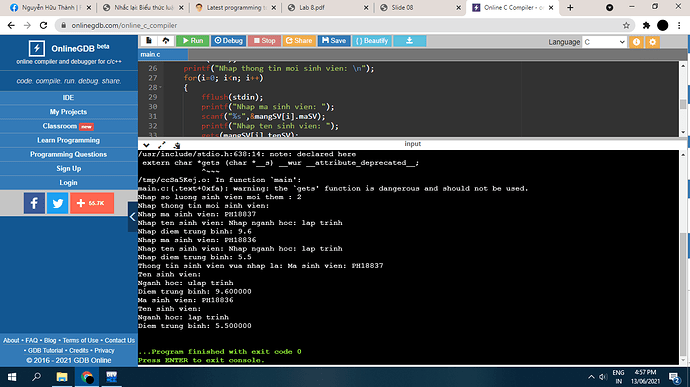
Task: Open the Chrome profile avatar
Action: (662, 26)
